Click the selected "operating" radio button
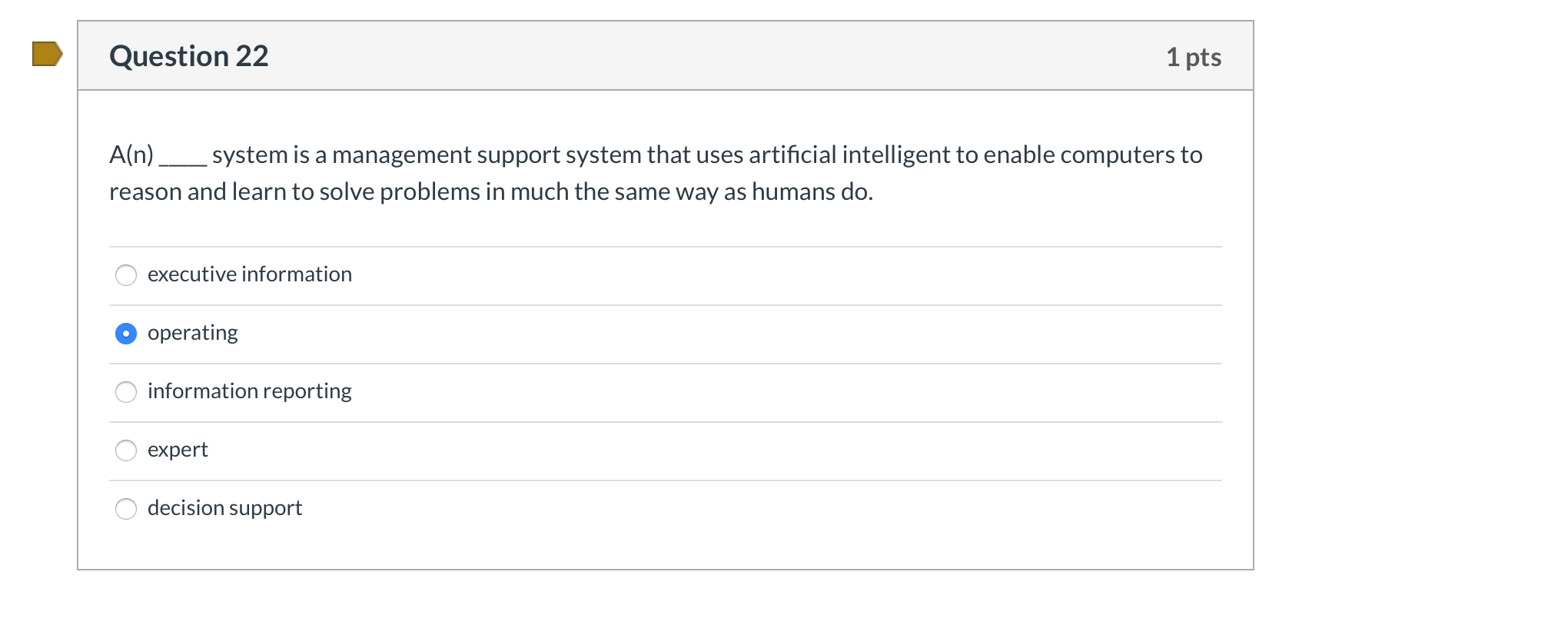1568x635 pixels. pyautogui.click(x=126, y=334)
